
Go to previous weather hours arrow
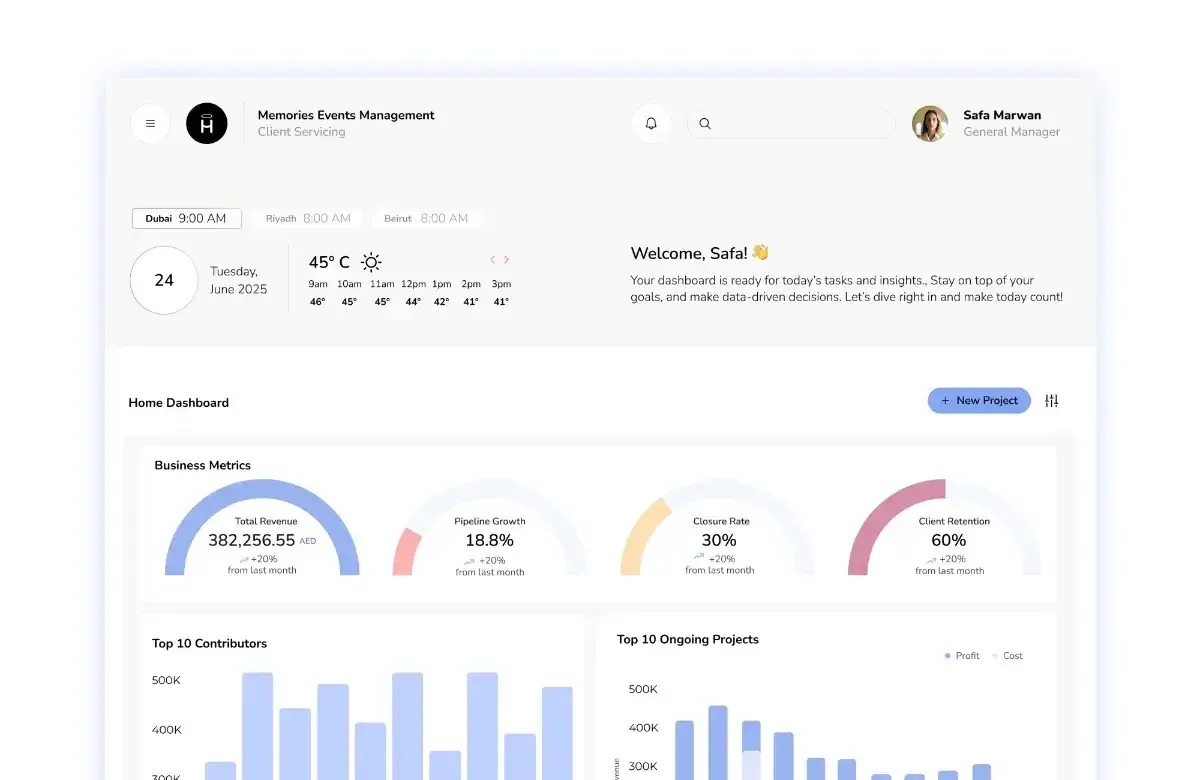point(493,260)
